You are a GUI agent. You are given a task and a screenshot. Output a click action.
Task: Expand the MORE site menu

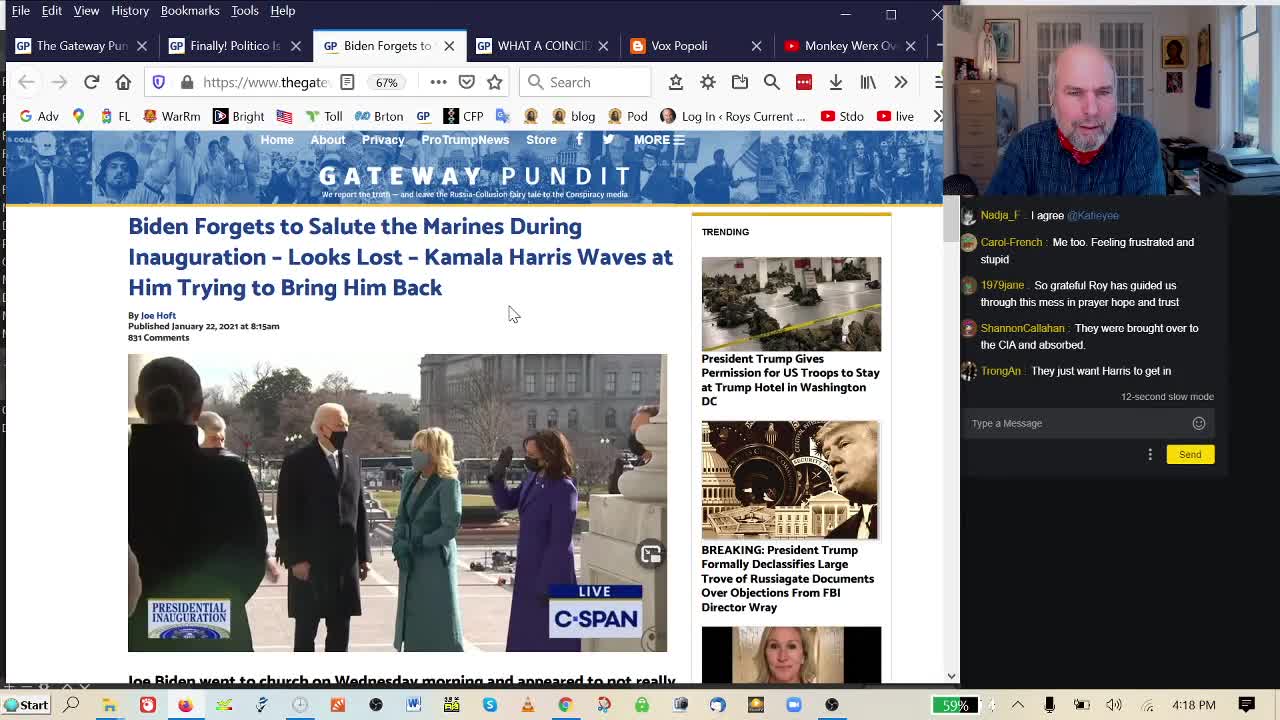[659, 140]
